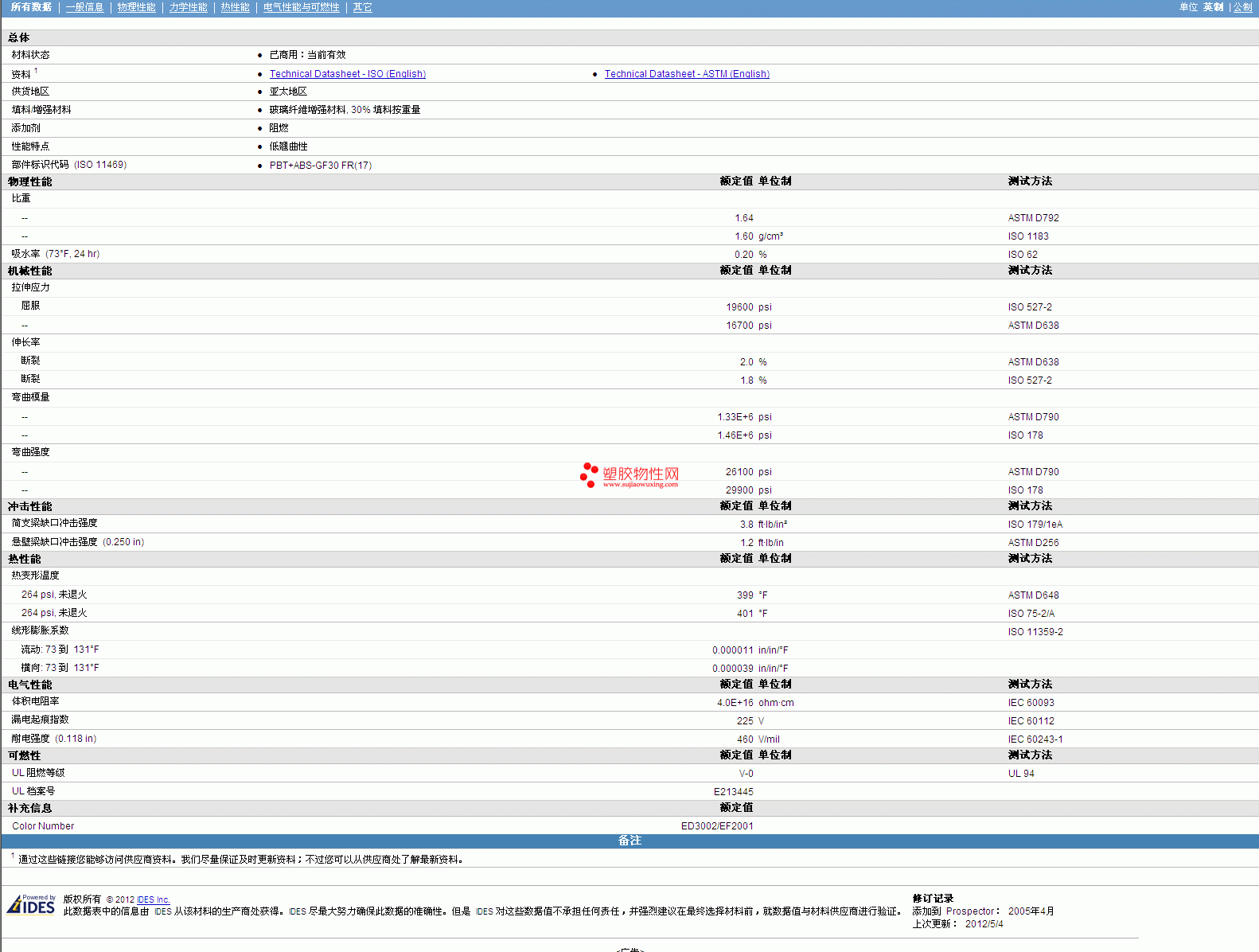Open the 其它 tab
The height and width of the screenshot is (952, 1259).
point(362,7)
